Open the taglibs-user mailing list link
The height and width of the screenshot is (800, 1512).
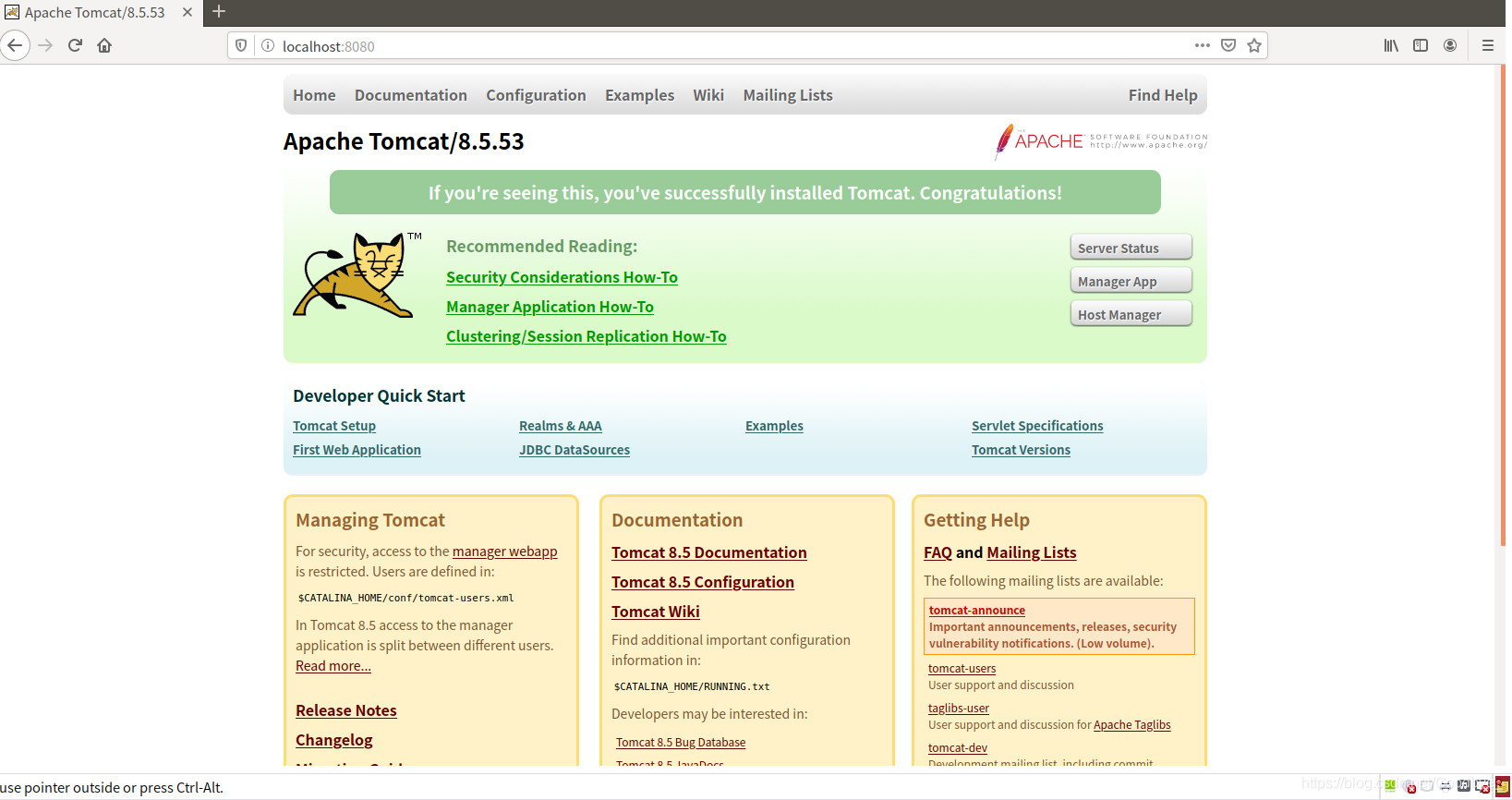(959, 709)
